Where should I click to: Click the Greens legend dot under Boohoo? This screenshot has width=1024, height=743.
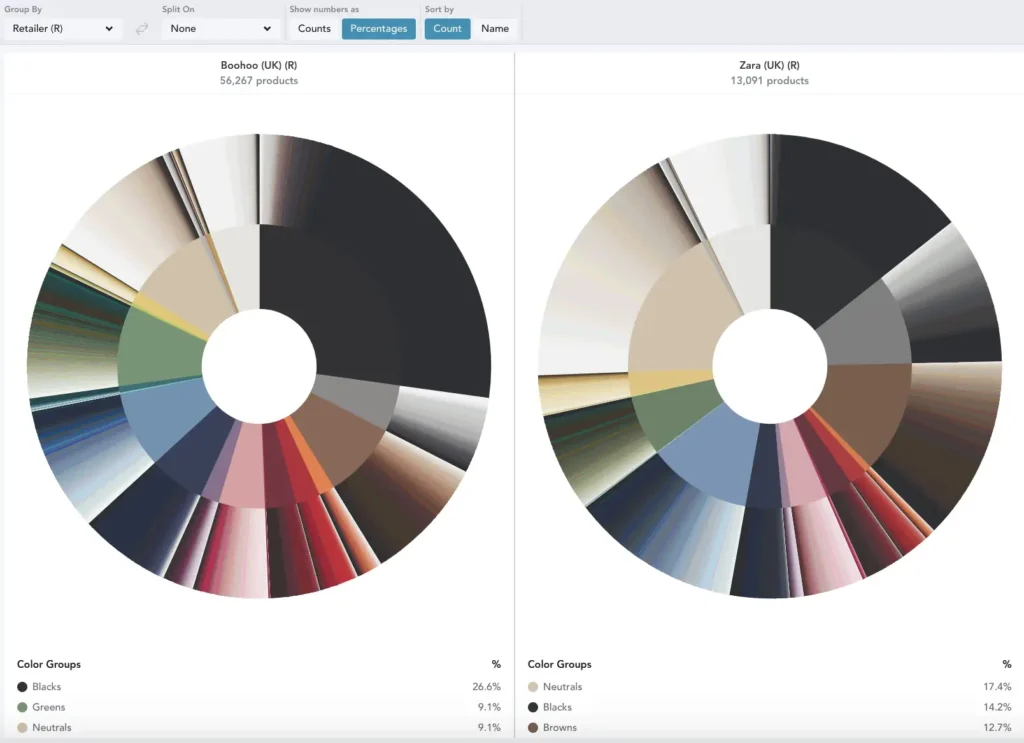click(22, 707)
